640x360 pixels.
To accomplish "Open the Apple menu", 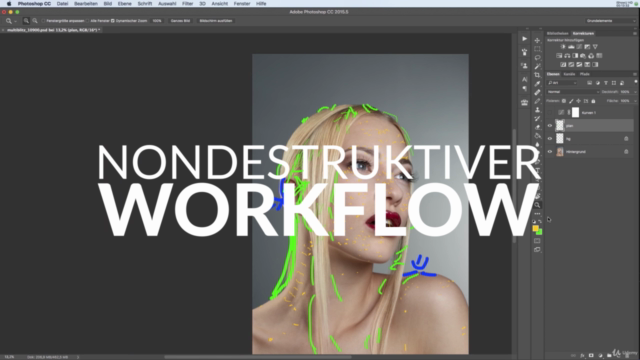I will coord(9,4).
